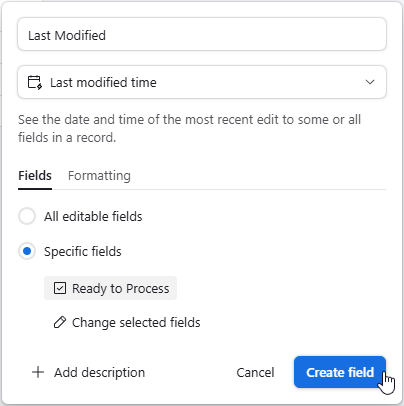Click the field type help text paragraph
Screen dimensions: 404x406
(x=189, y=128)
